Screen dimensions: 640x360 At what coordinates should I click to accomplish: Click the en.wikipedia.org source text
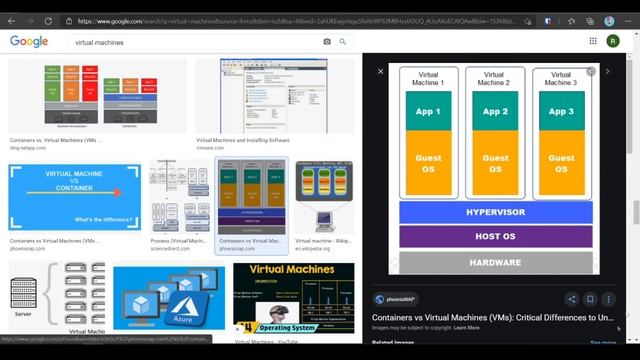click(312, 248)
